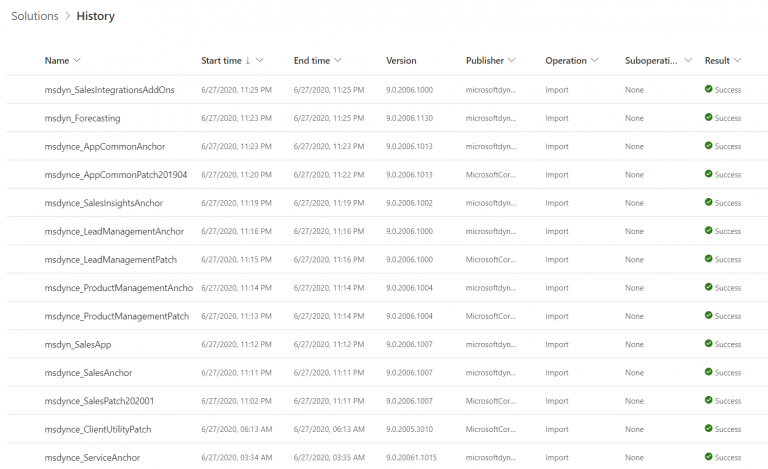
Task: Select the msdynce_LeadManagementPatch row name
Action: (x=111, y=259)
